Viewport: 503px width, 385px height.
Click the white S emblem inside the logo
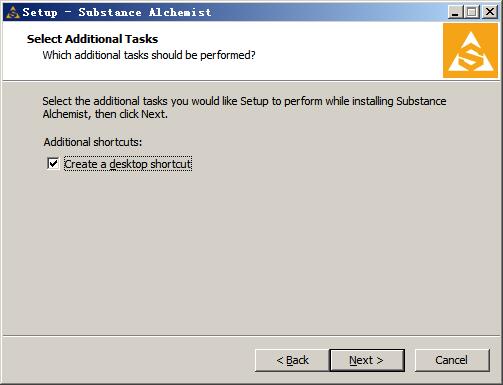pos(471,53)
